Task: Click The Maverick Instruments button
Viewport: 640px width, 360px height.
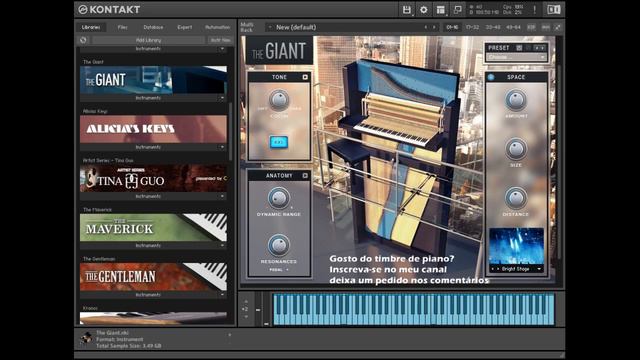Action: (x=149, y=245)
